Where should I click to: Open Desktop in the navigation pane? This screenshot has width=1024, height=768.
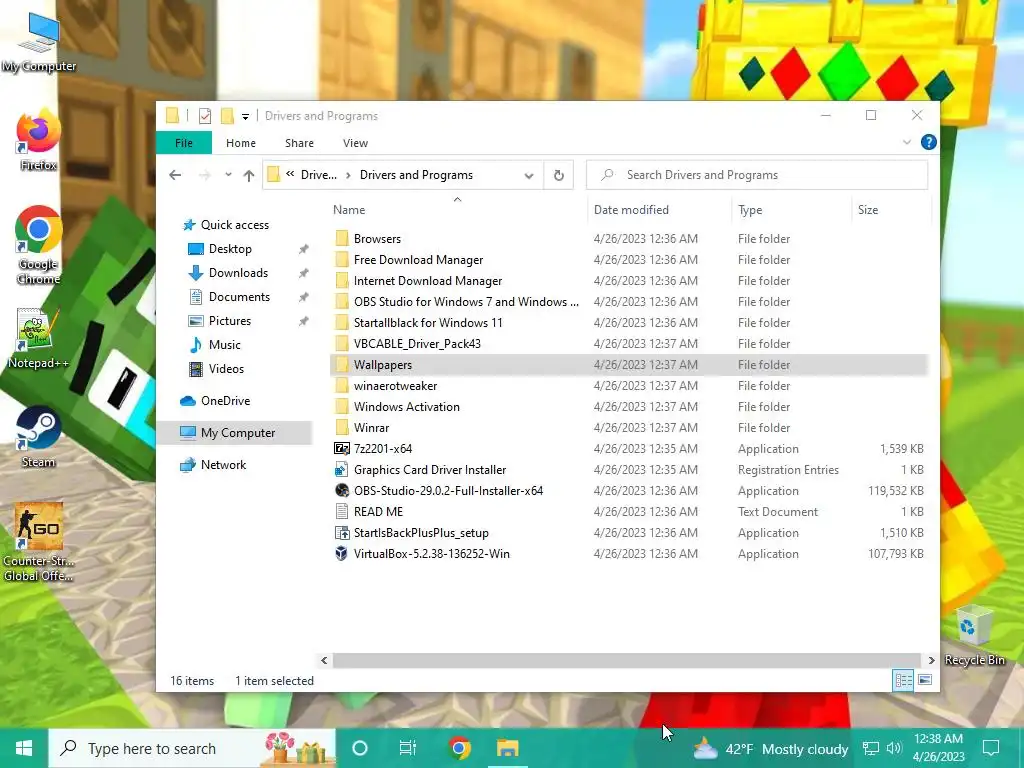coord(230,249)
